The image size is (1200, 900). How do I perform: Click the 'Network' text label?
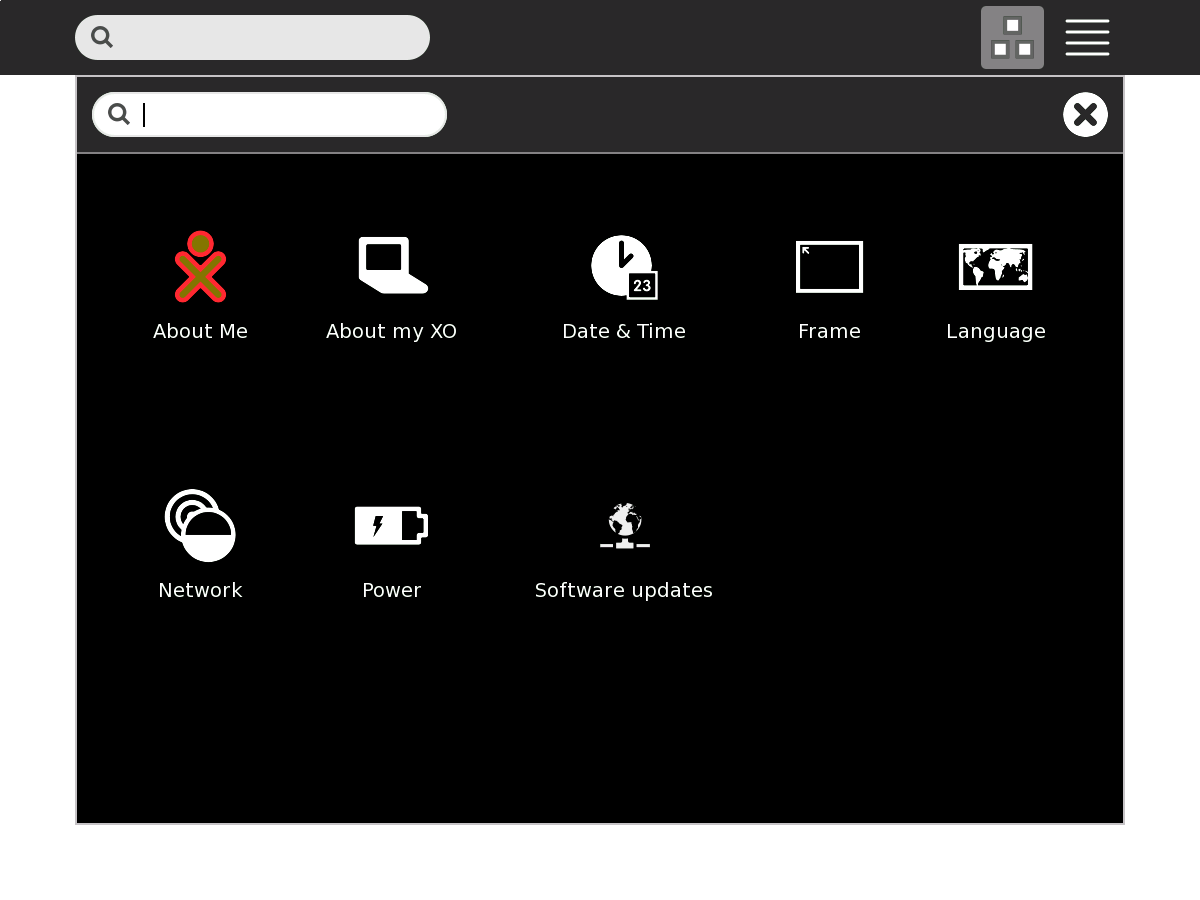(200, 590)
